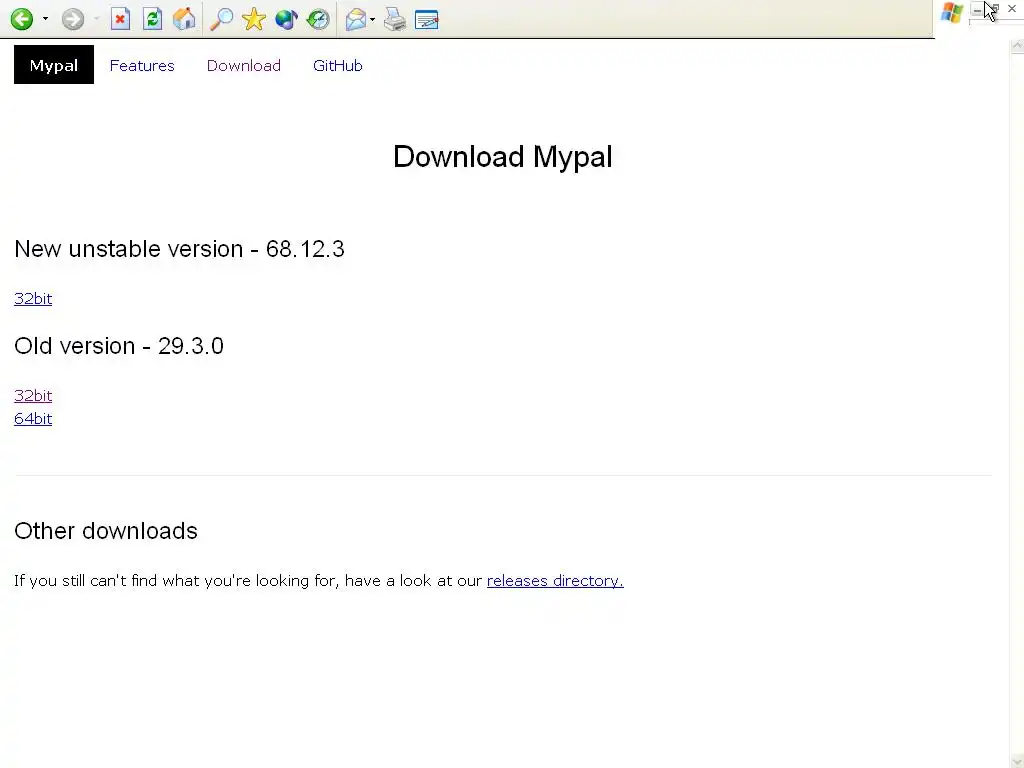Go back with the green Back arrow
The width and height of the screenshot is (1024, 768).
(x=22, y=19)
